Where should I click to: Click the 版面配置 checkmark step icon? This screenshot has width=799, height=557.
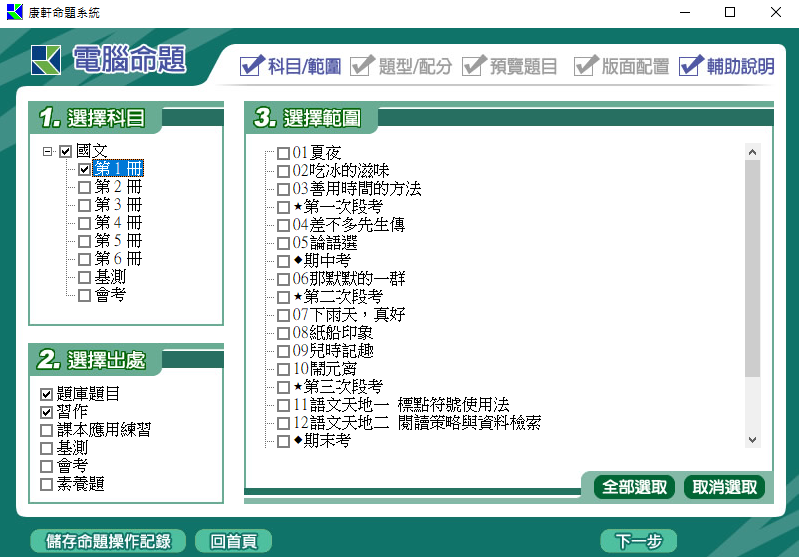[x=585, y=66]
